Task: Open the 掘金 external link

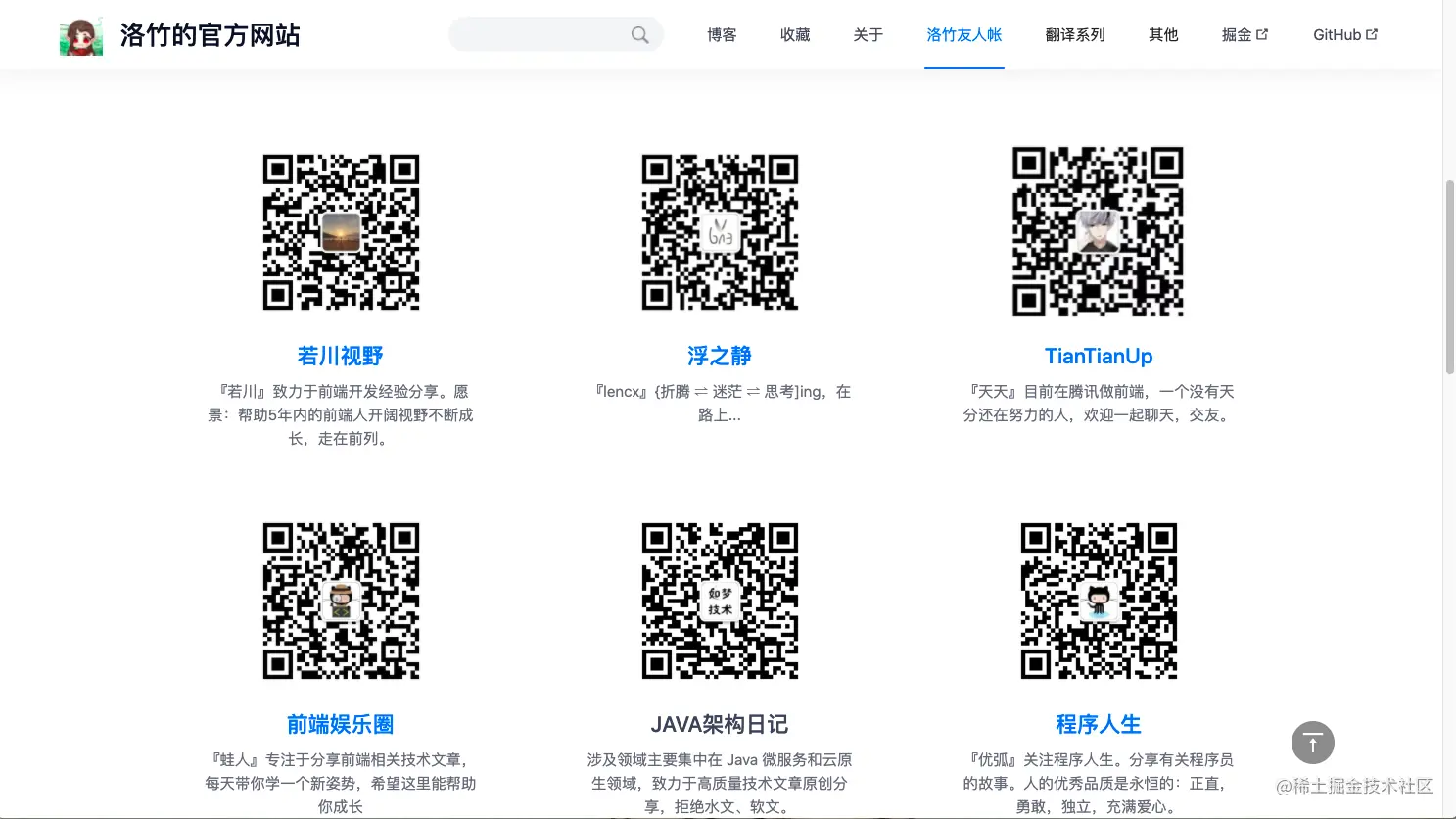Action: point(1245,35)
